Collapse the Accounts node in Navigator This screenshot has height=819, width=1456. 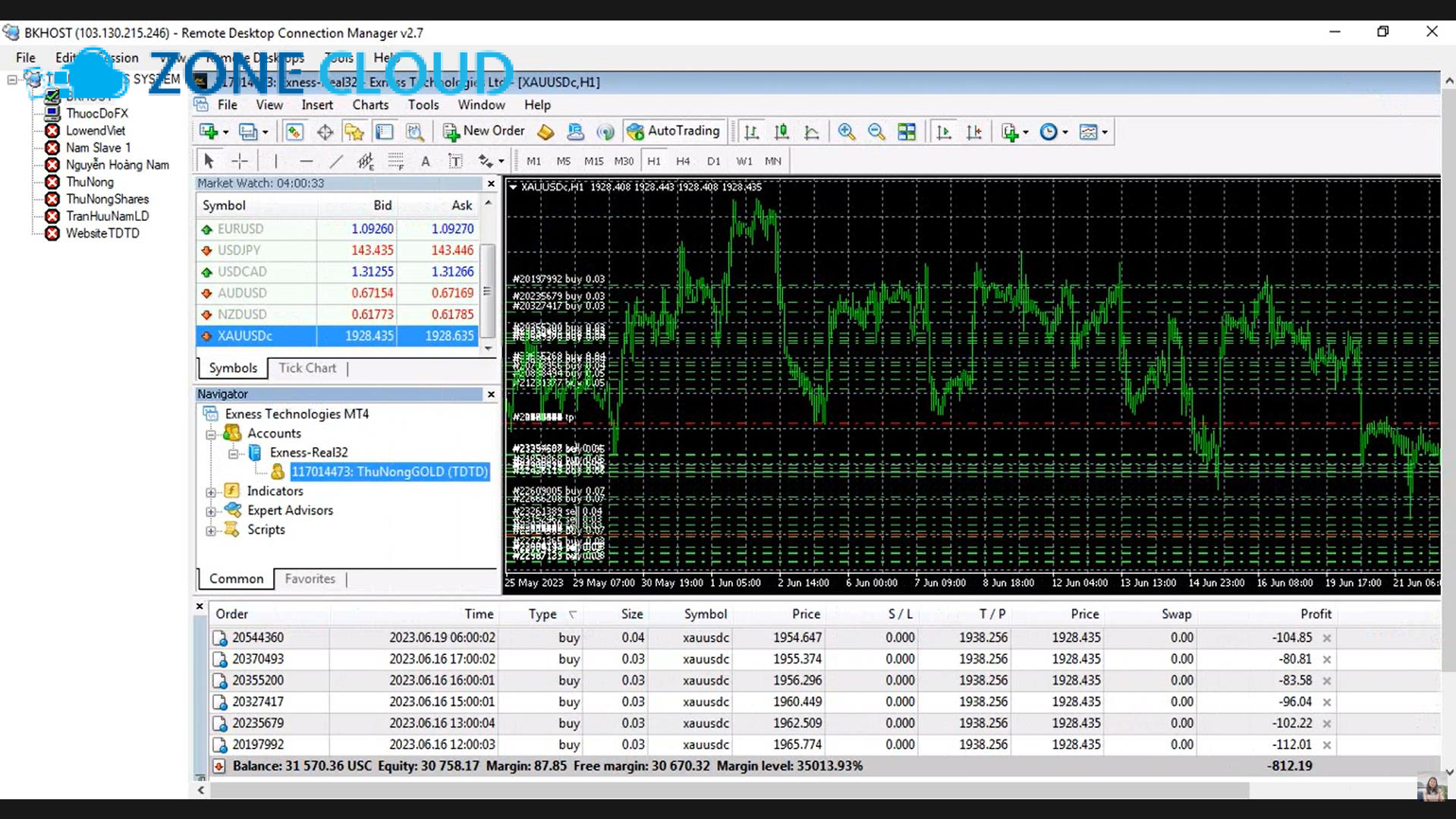click(x=210, y=433)
